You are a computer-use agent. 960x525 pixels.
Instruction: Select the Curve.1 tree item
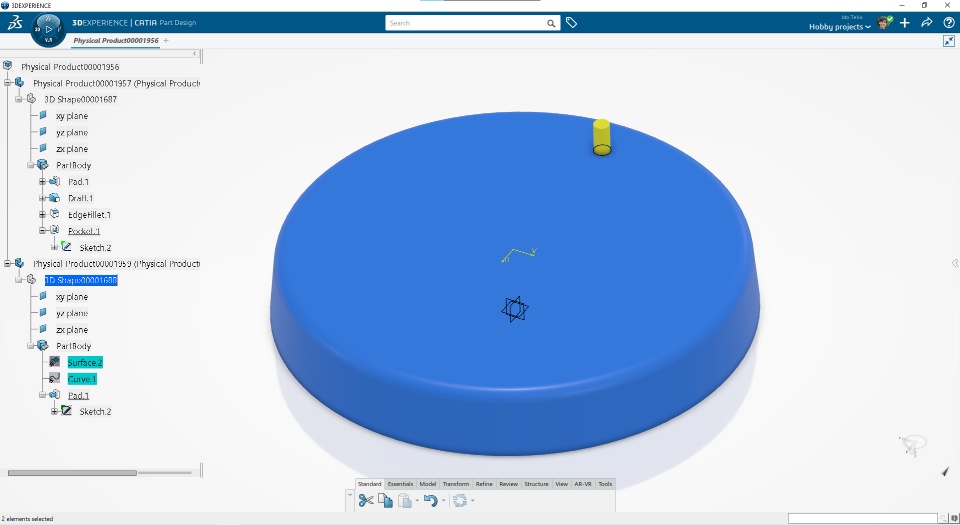click(82, 379)
